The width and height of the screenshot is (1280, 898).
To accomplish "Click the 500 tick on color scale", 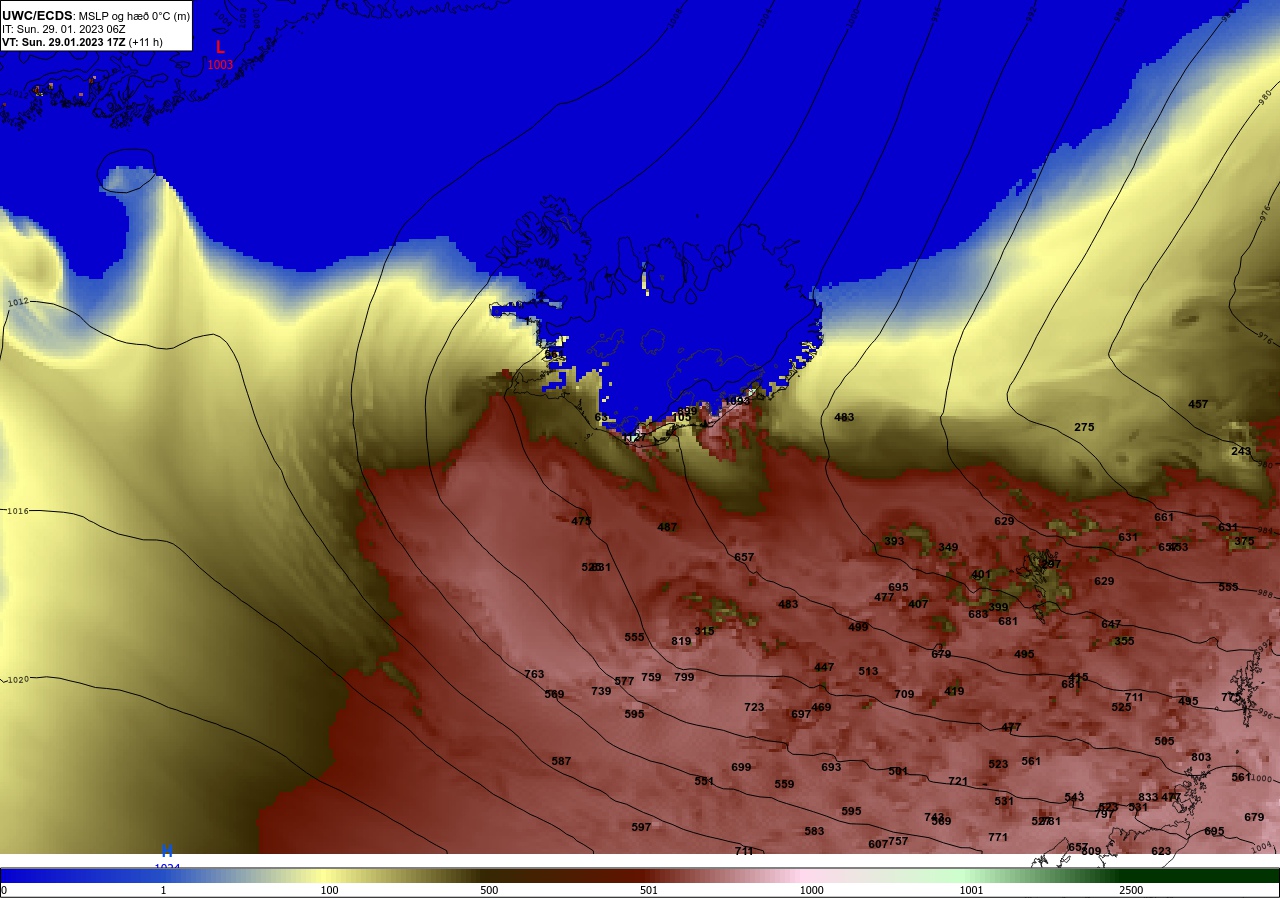I will (x=489, y=890).
